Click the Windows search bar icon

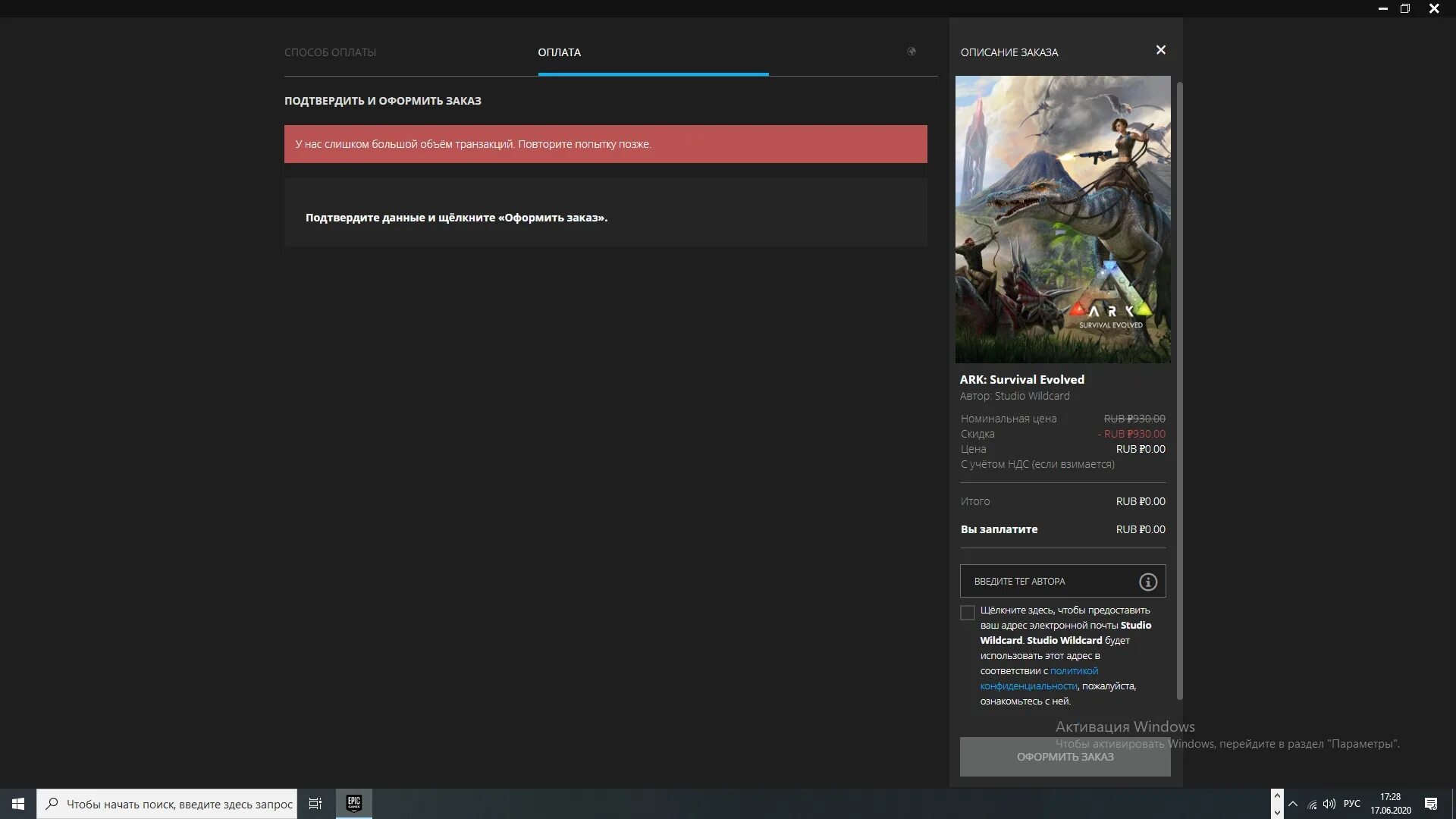point(53,803)
